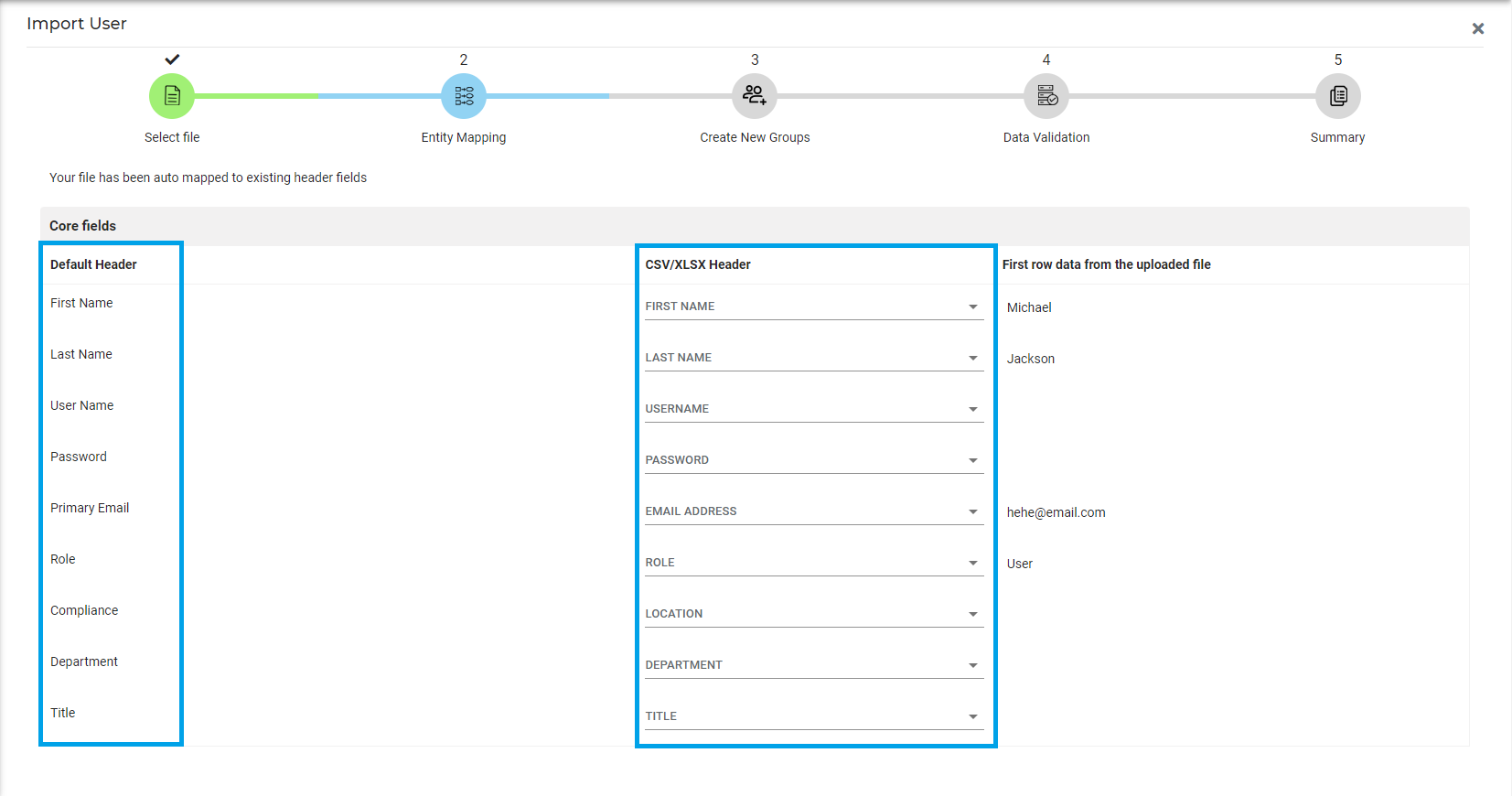This screenshot has height=796, width=1512.
Task: Click the Data Validation step label
Action: [1046, 137]
